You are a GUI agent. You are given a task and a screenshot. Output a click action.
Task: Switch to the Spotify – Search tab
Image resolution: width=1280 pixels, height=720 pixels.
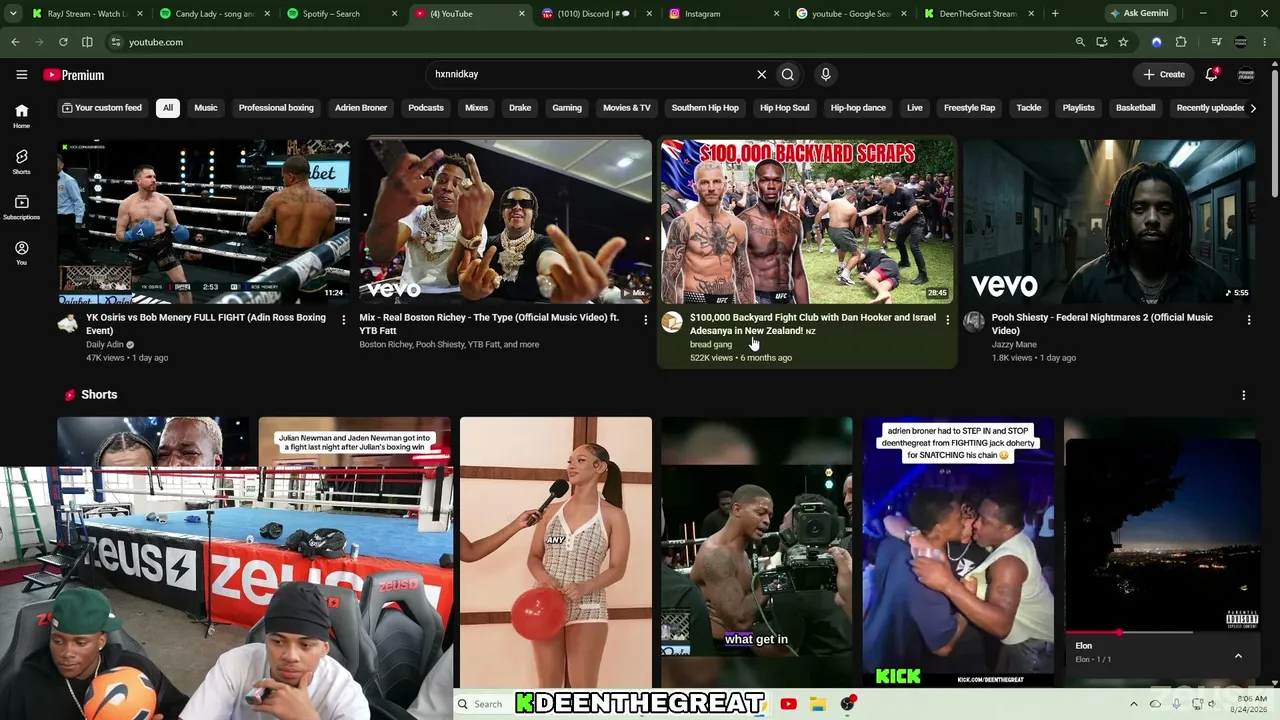[340, 14]
